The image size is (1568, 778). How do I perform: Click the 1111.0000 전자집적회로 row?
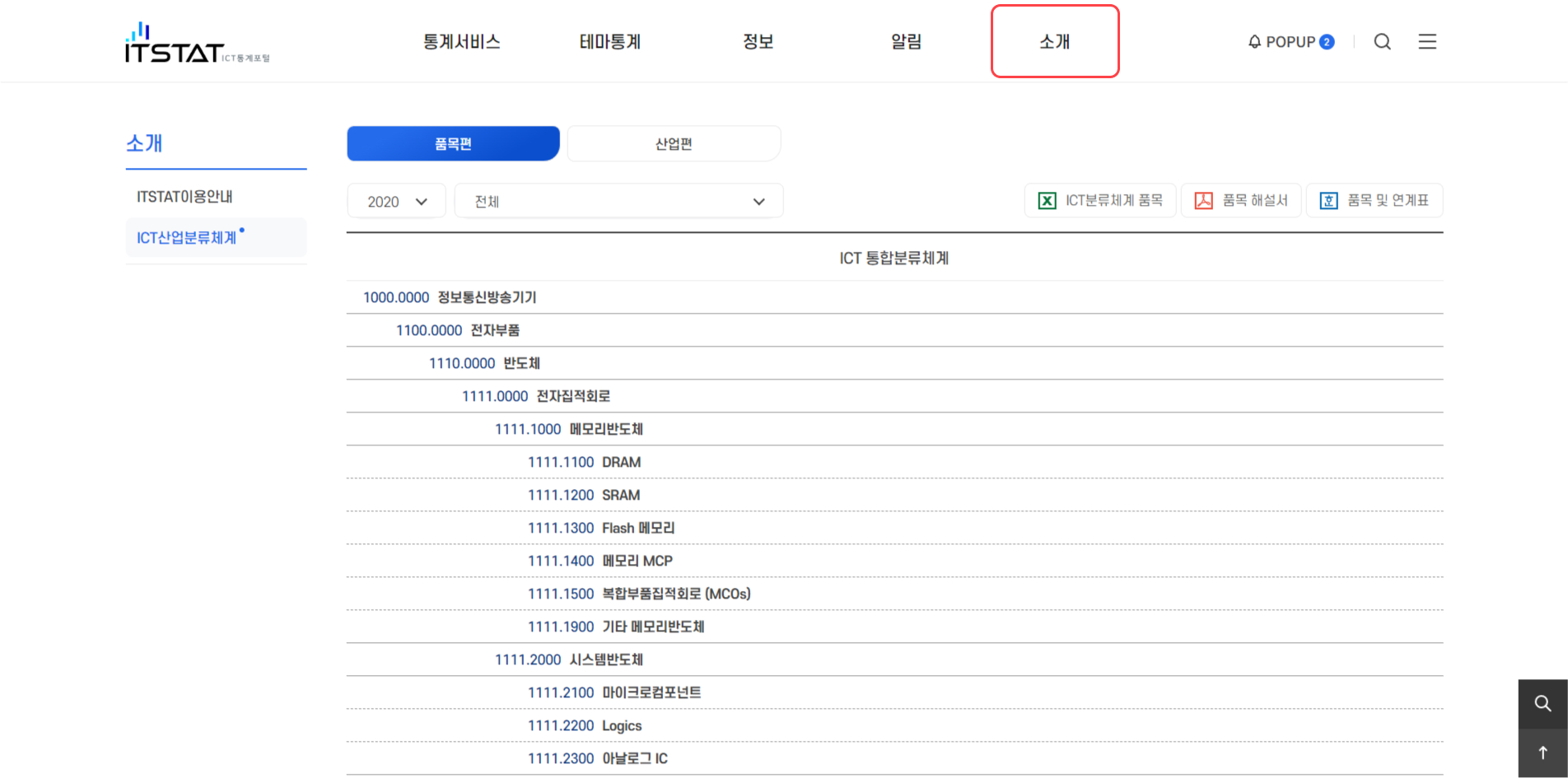pos(894,396)
